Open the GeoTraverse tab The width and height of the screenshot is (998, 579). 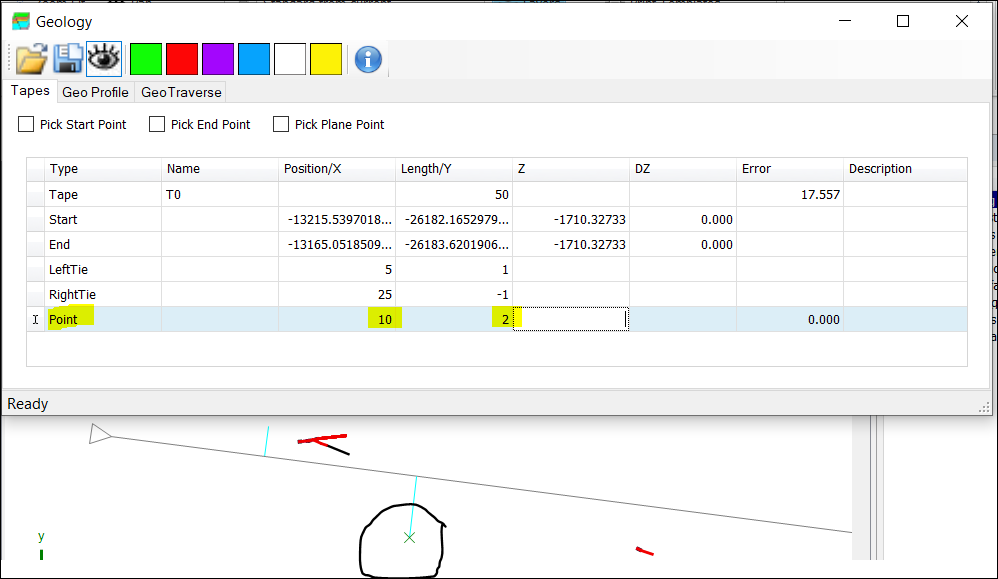click(x=180, y=92)
